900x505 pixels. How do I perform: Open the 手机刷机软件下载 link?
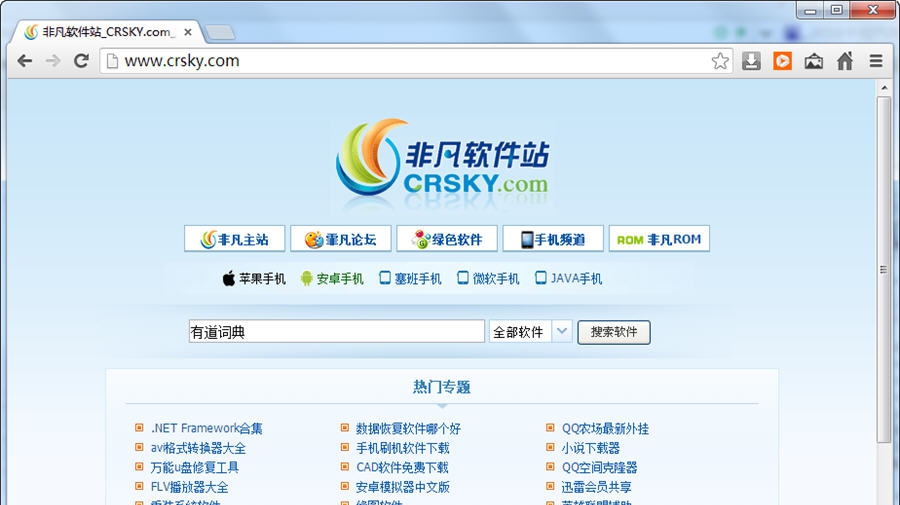click(403, 448)
